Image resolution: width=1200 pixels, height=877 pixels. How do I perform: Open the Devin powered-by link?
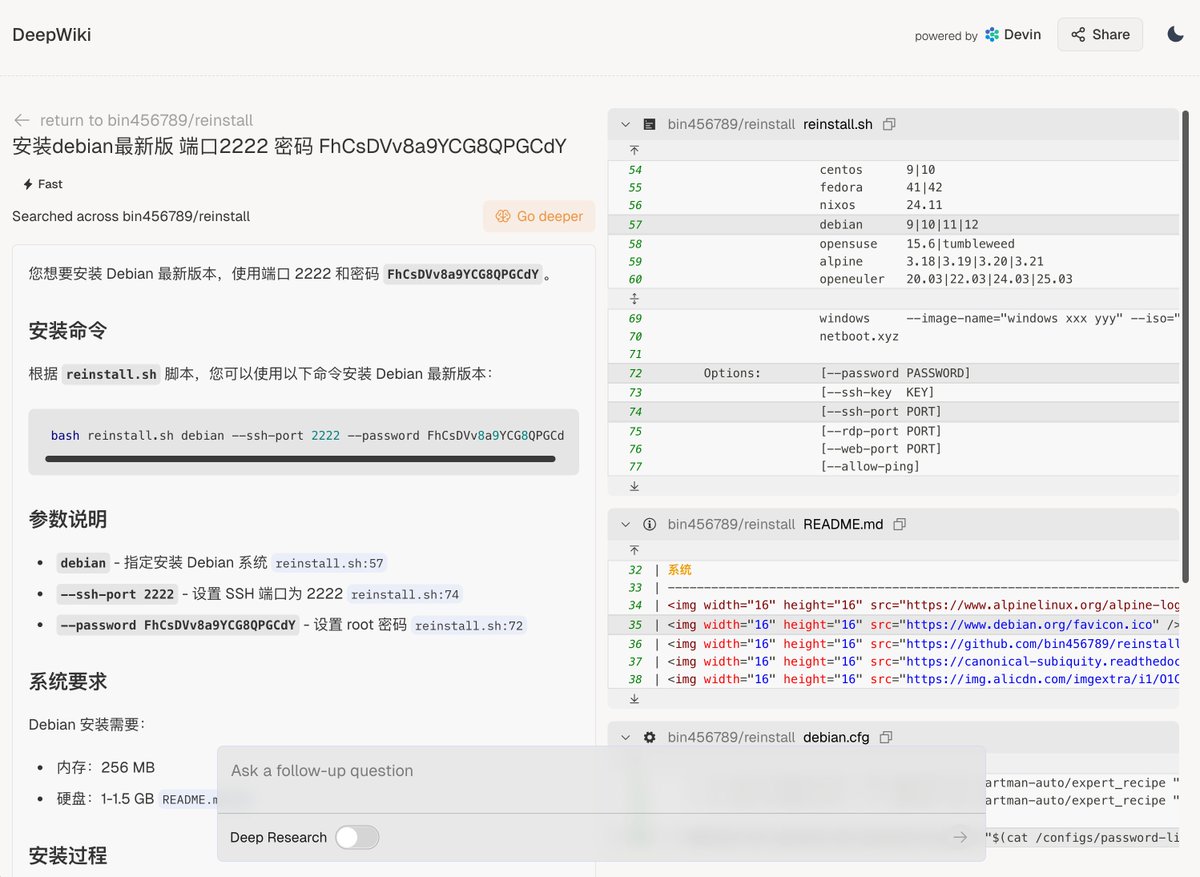point(1012,34)
